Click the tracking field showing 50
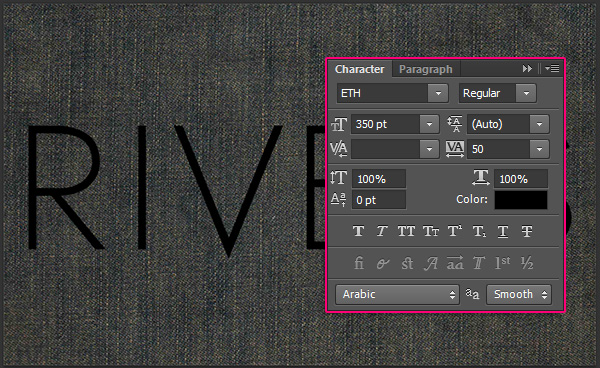 coord(498,149)
